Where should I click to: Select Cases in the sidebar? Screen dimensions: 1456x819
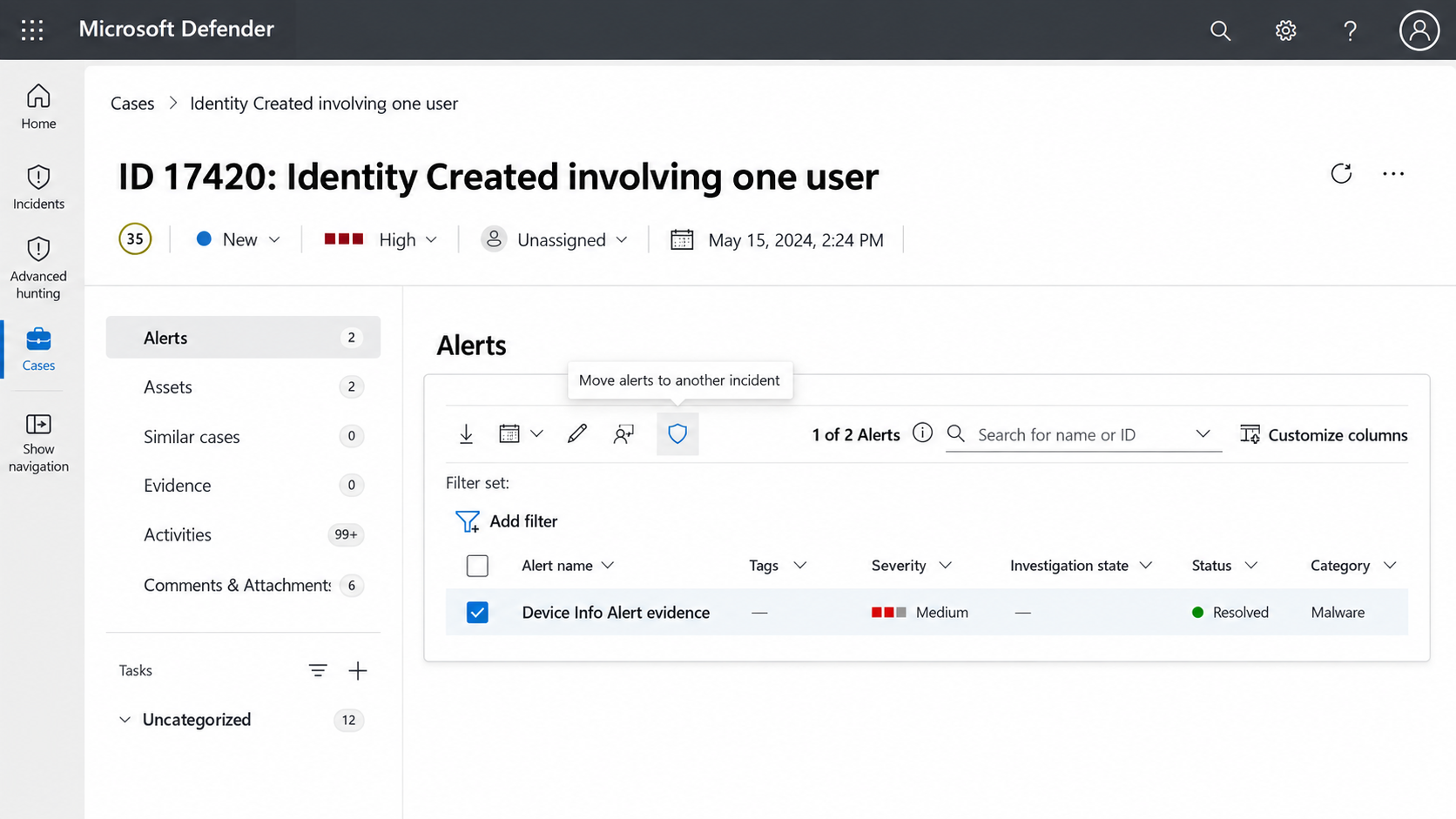pos(38,349)
